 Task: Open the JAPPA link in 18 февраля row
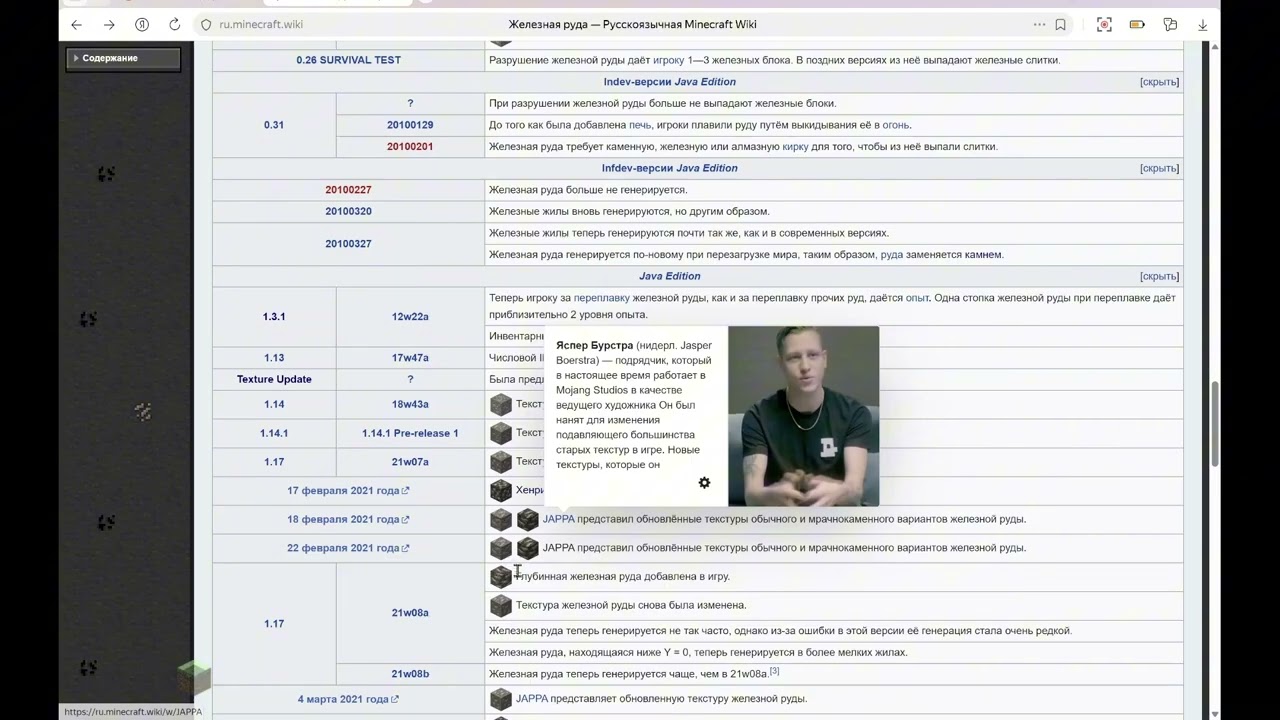click(558, 519)
